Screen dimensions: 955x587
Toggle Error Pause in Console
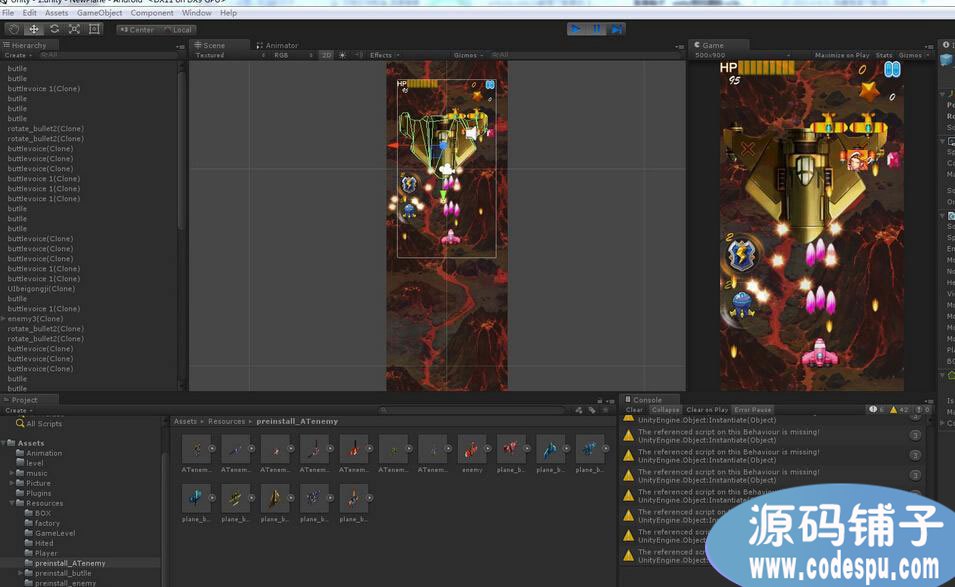tap(753, 410)
